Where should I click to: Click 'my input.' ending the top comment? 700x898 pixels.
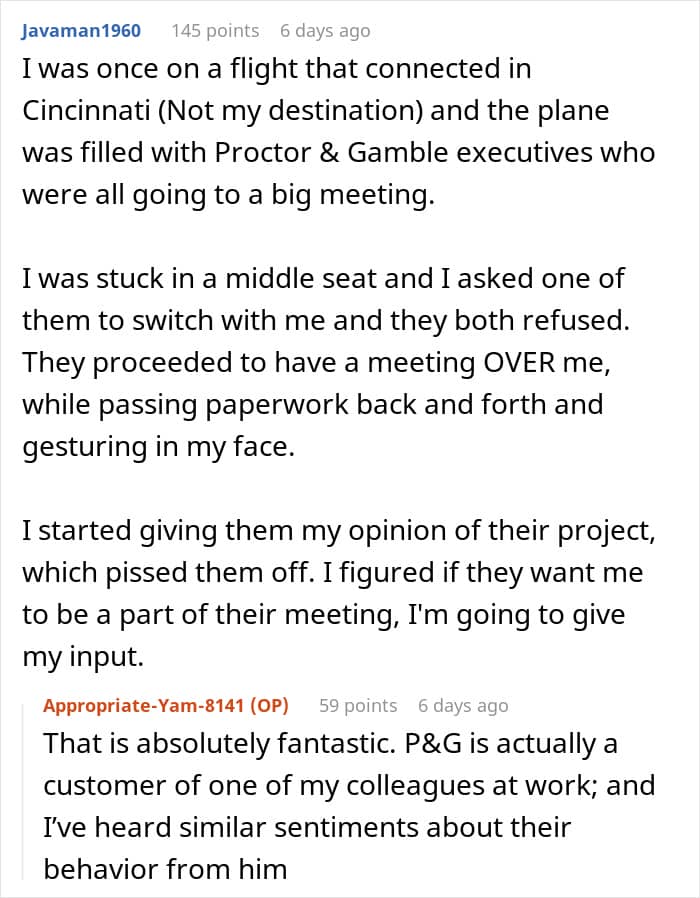tap(83, 656)
